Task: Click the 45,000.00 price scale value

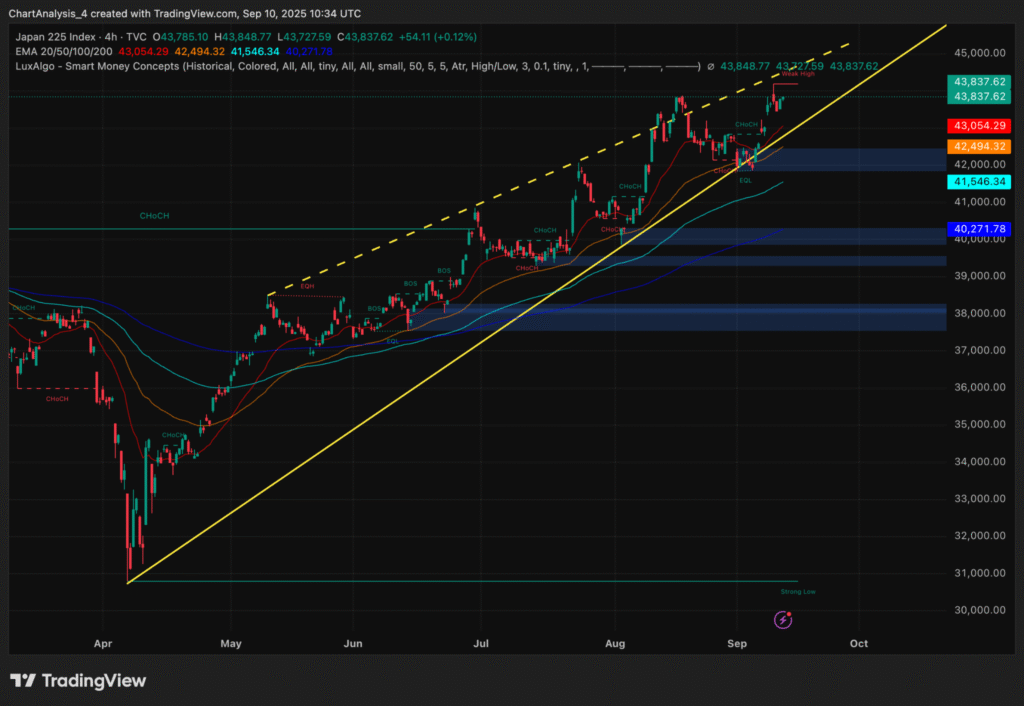Action: point(979,53)
